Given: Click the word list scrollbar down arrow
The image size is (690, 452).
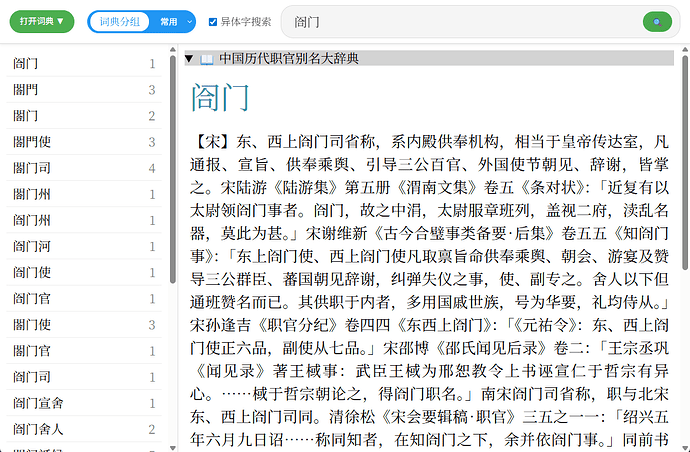Looking at the screenshot, I should tap(172, 448).
